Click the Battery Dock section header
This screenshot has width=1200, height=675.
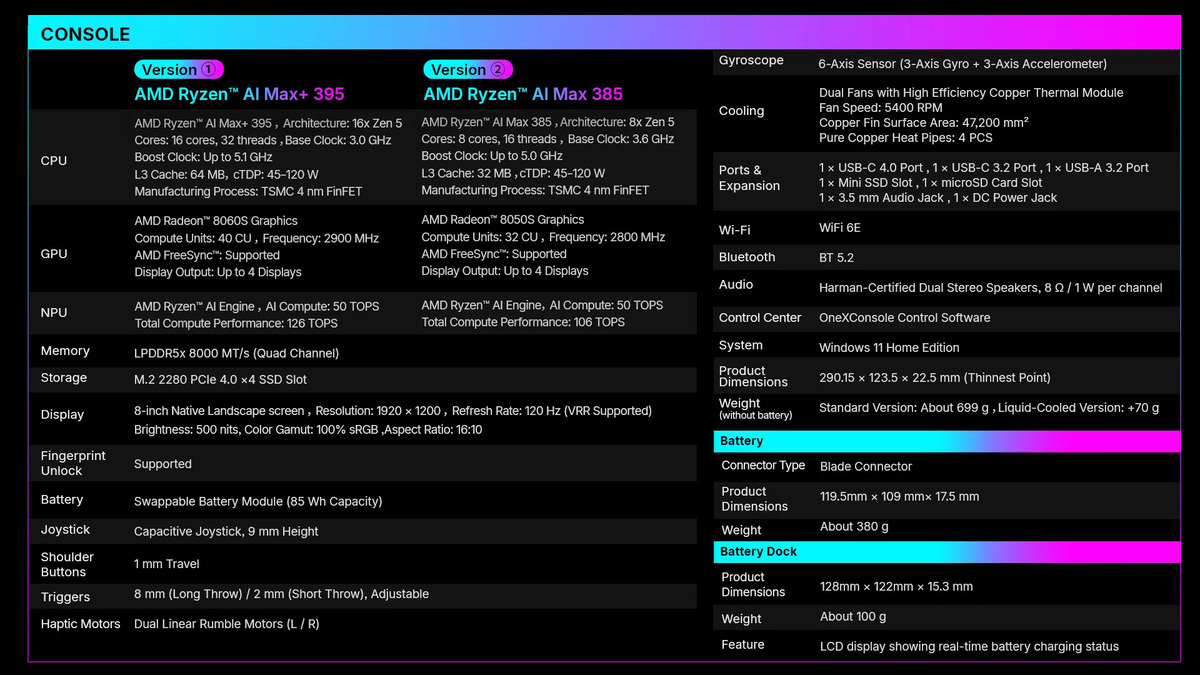click(758, 552)
